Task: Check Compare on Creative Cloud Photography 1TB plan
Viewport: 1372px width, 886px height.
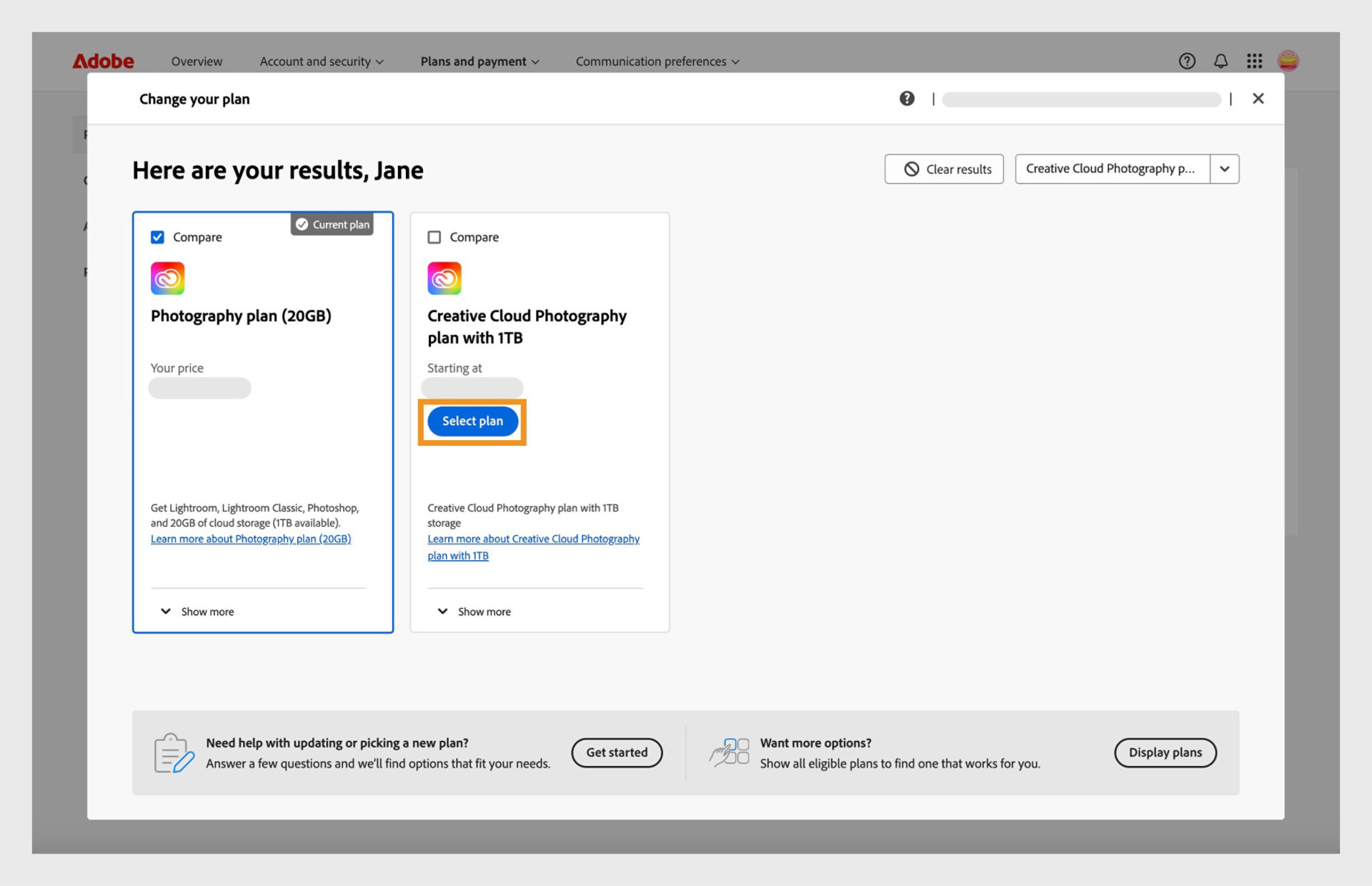Action: pyautogui.click(x=434, y=237)
